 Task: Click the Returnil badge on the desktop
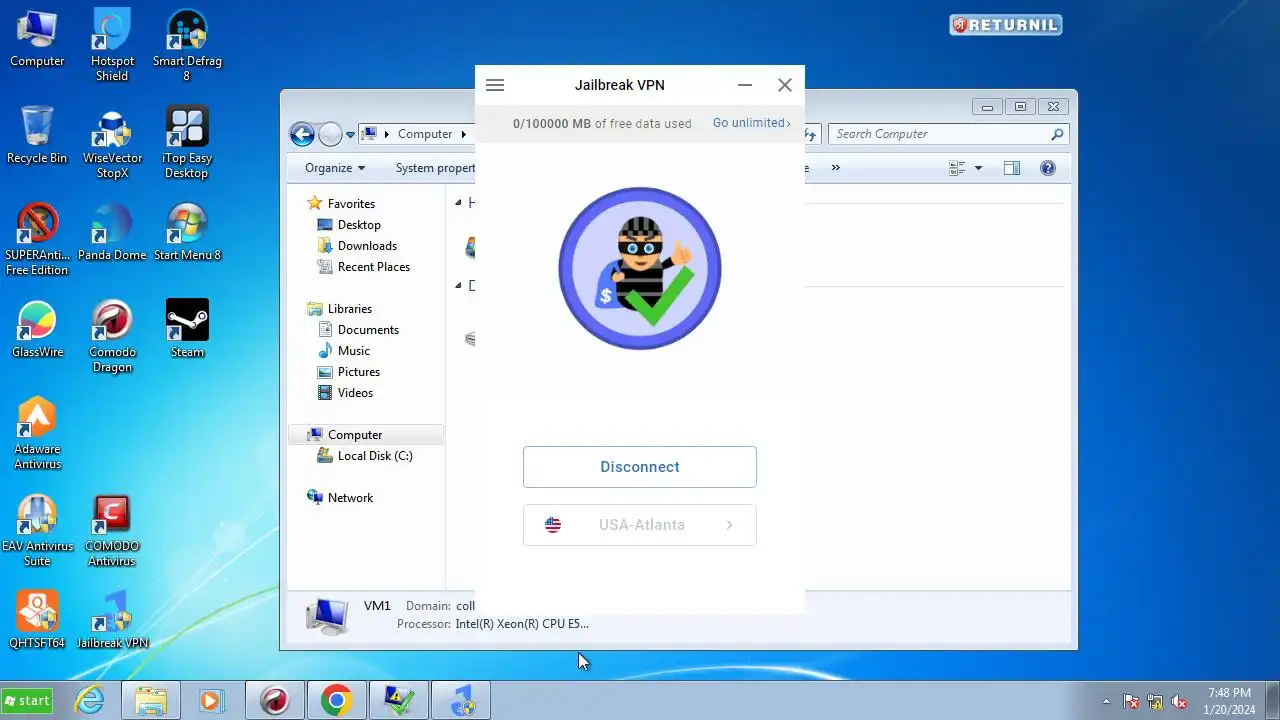click(x=1005, y=25)
